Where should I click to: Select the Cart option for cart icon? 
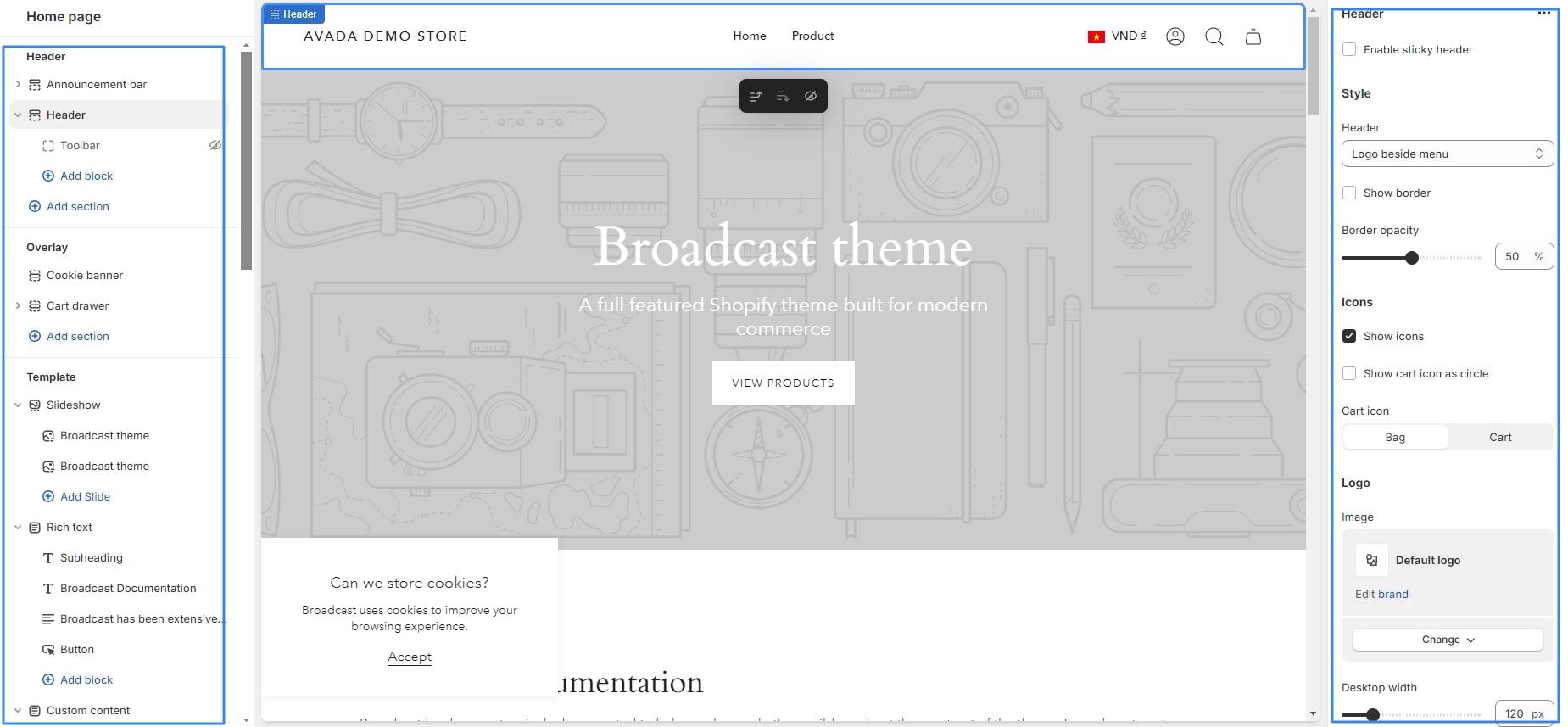1500,437
